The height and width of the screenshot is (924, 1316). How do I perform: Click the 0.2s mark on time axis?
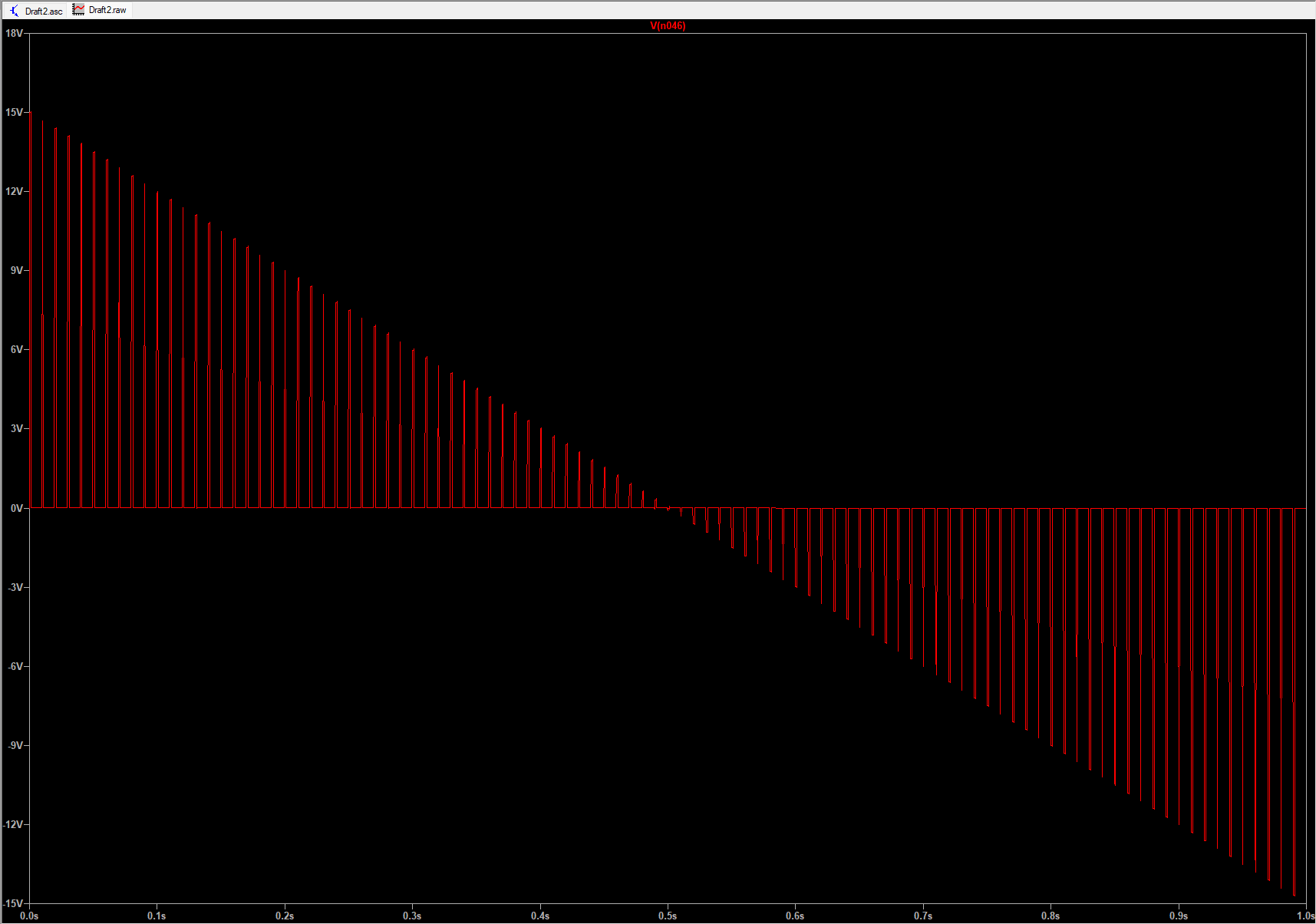pos(285,916)
